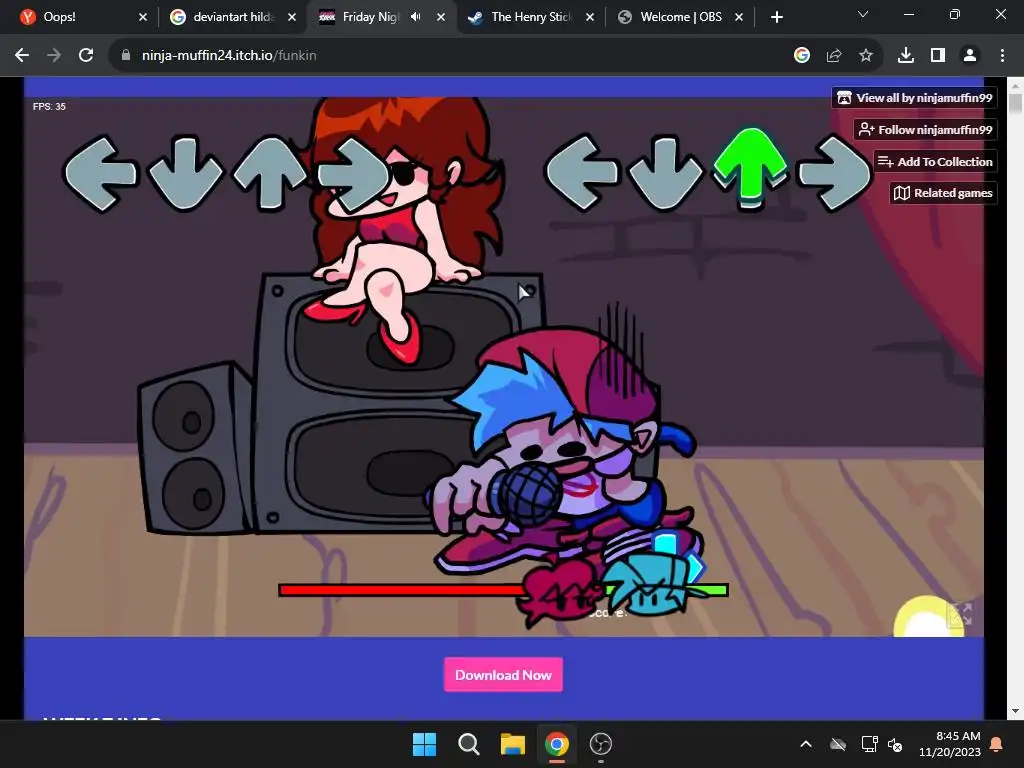Close the Oops! tab
1024x768 pixels.
click(x=143, y=17)
